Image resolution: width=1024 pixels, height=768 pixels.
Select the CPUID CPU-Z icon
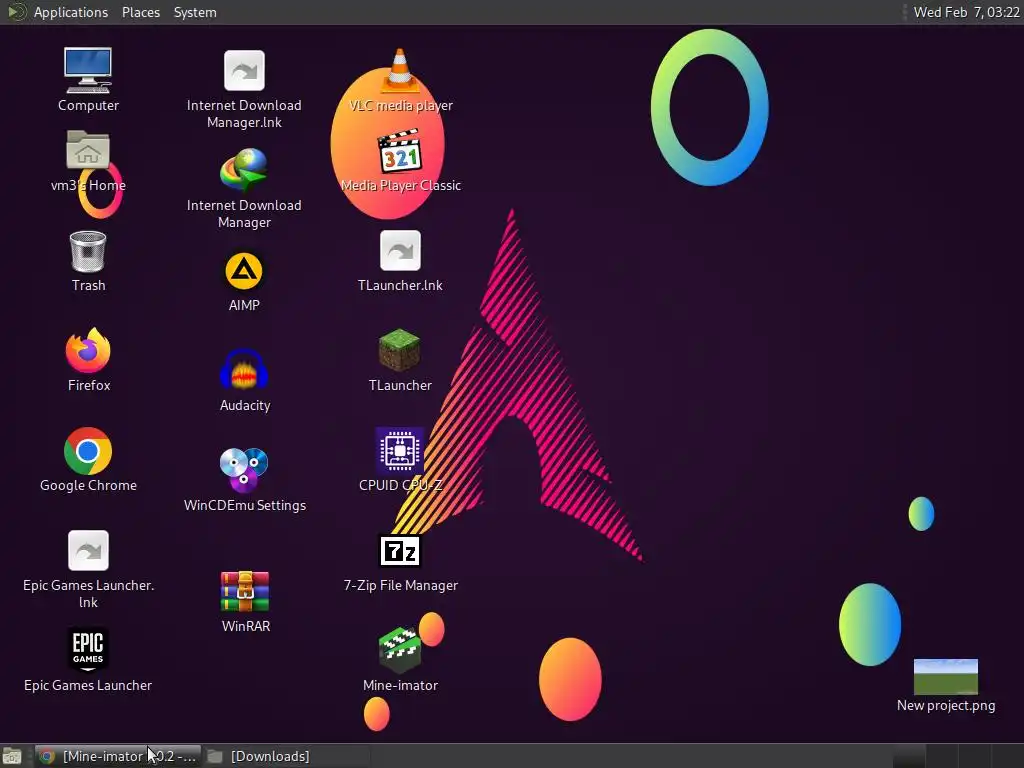pos(400,451)
